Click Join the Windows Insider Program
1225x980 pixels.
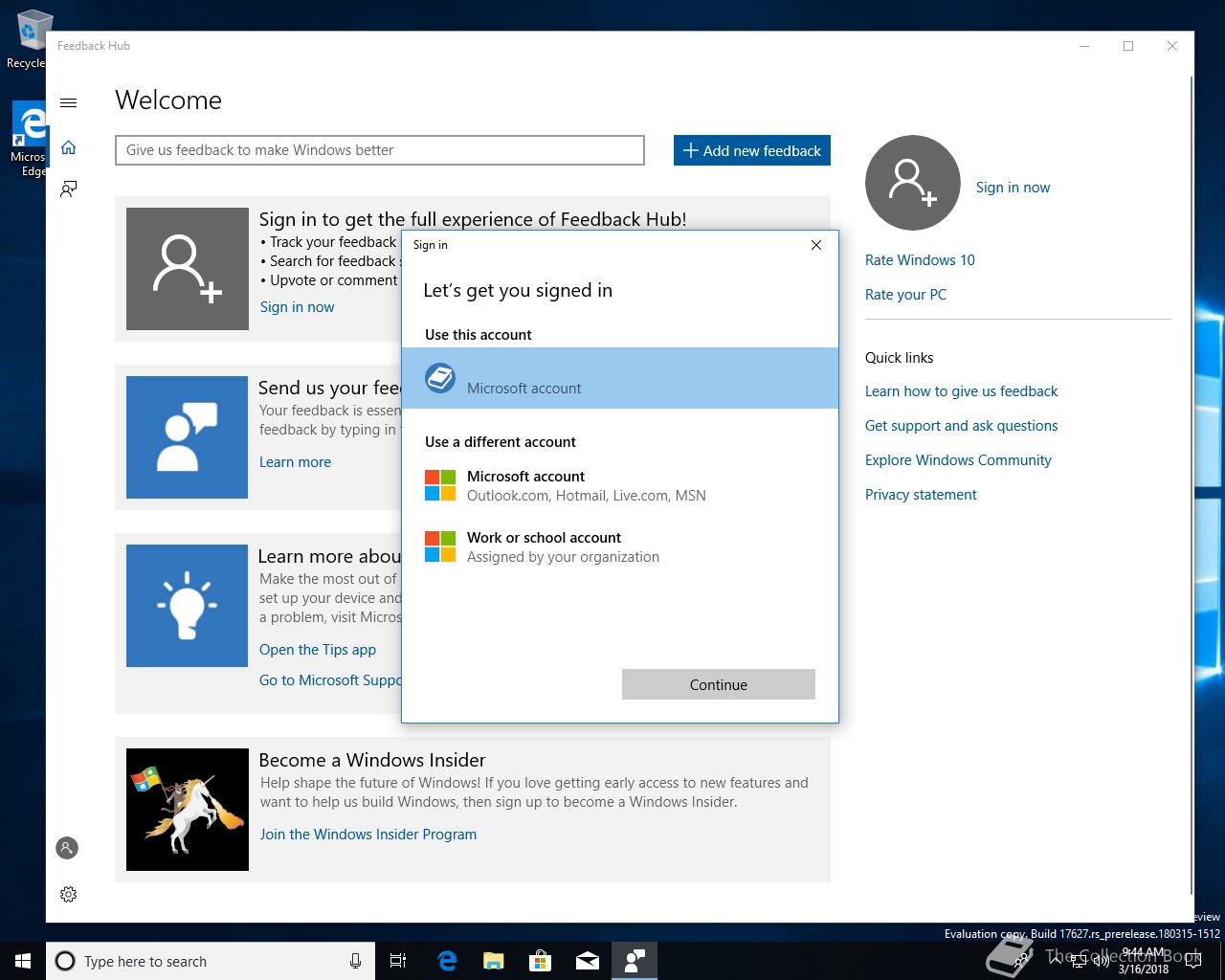click(x=368, y=835)
